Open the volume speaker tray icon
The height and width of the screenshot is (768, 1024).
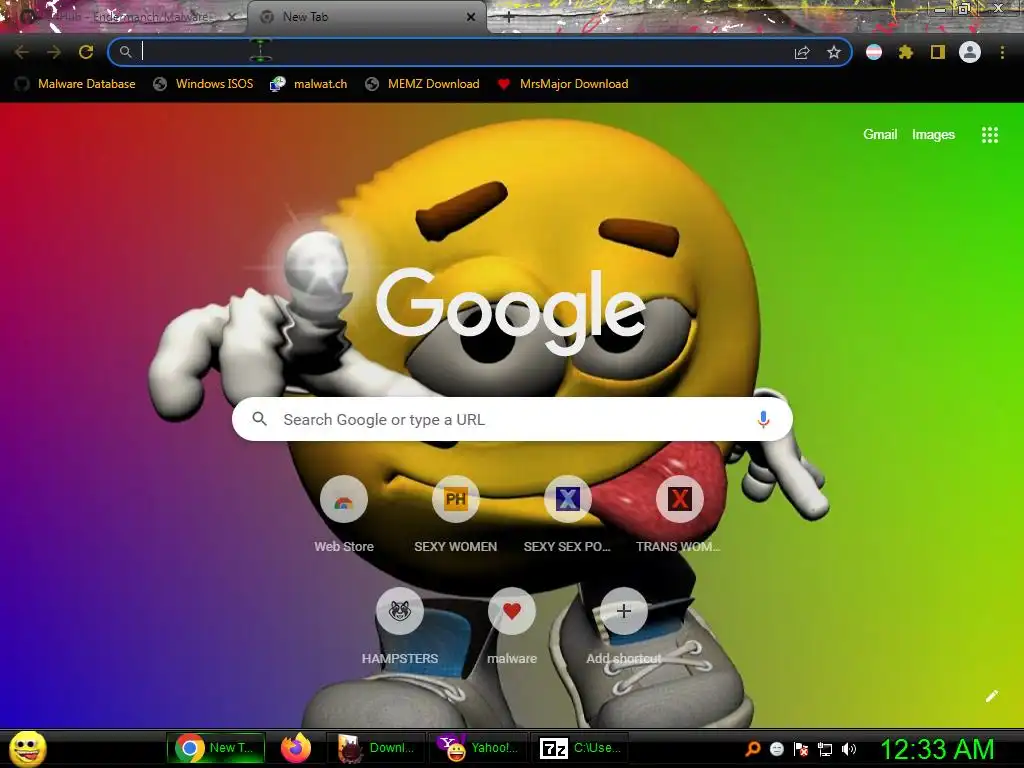point(849,749)
